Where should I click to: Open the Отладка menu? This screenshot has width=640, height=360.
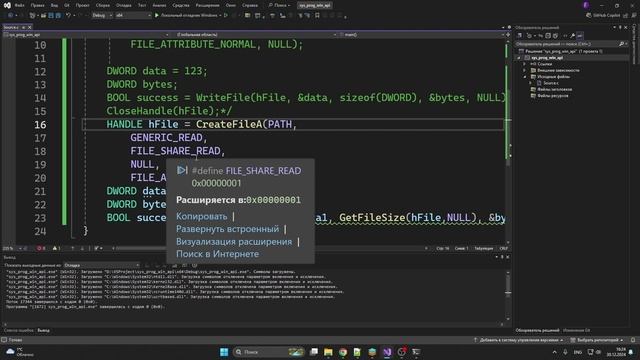click(123, 5)
